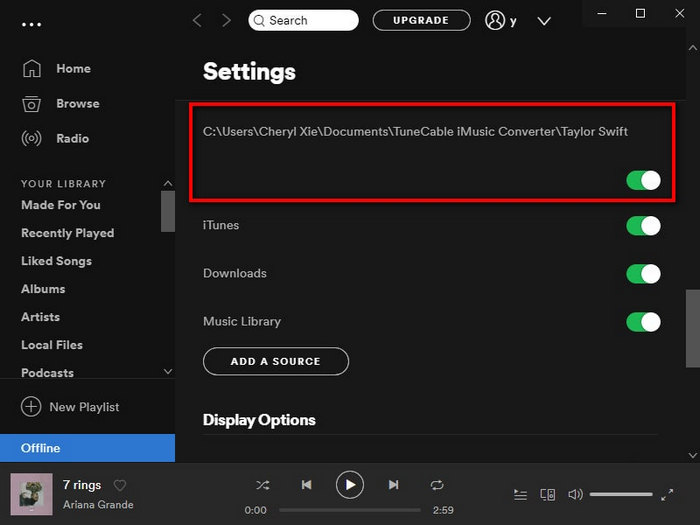
Task: Open Made For You
Action: [61, 205]
